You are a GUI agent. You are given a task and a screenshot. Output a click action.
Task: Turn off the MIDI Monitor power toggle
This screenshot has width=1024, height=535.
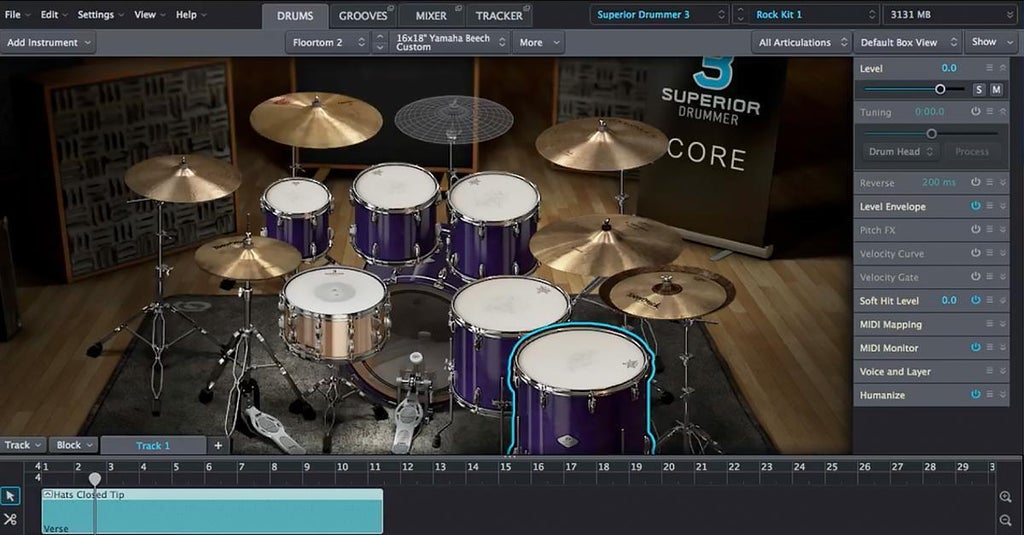coord(975,348)
